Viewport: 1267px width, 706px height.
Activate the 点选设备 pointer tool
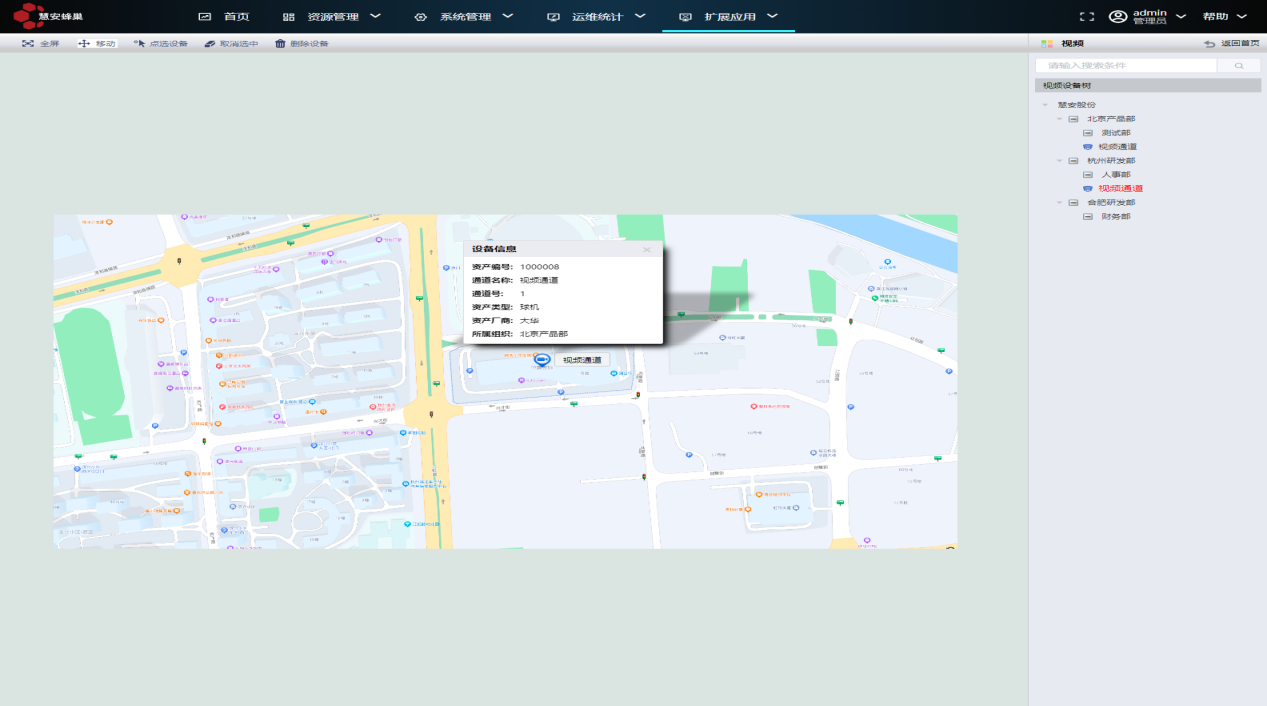click(x=140, y=44)
